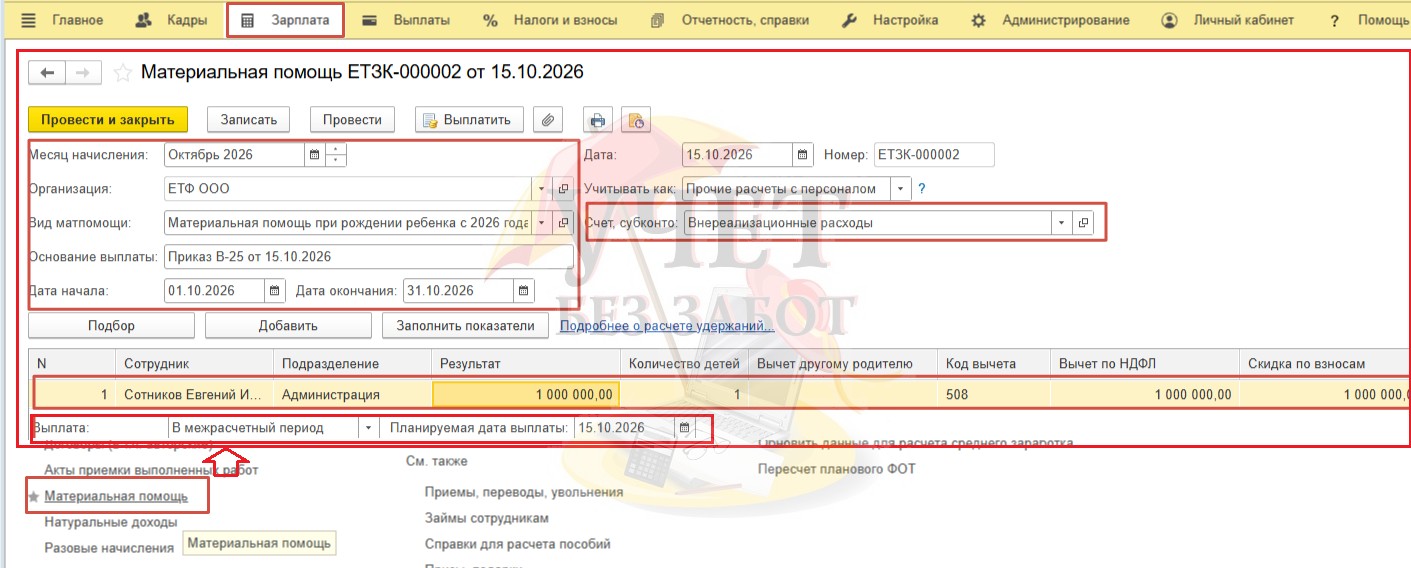Image resolution: width=1411 pixels, height=568 pixels.
Task: Open the Налоги и взносы section
Action: (x=550, y=20)
